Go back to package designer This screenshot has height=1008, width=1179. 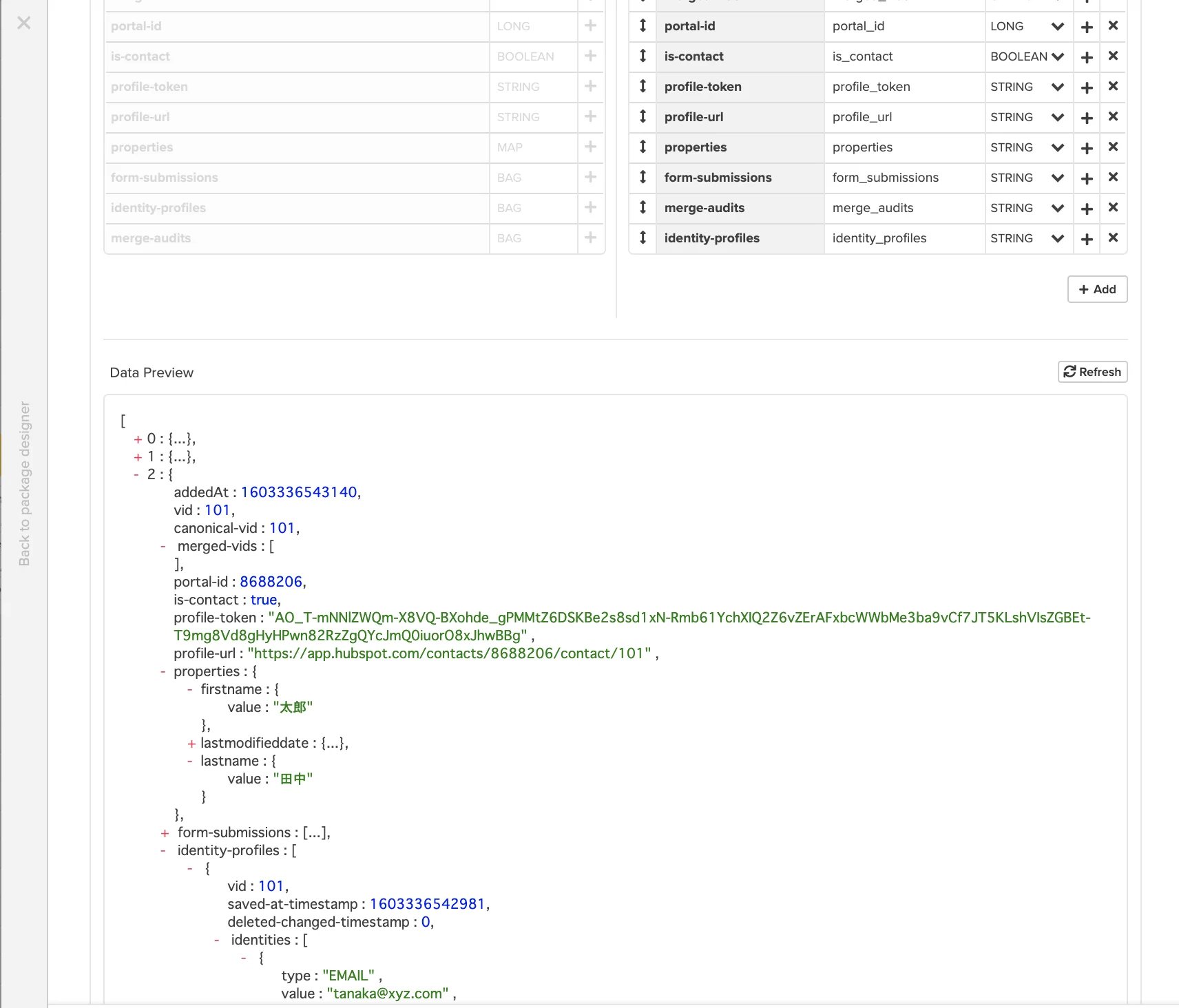coord(25,483)
